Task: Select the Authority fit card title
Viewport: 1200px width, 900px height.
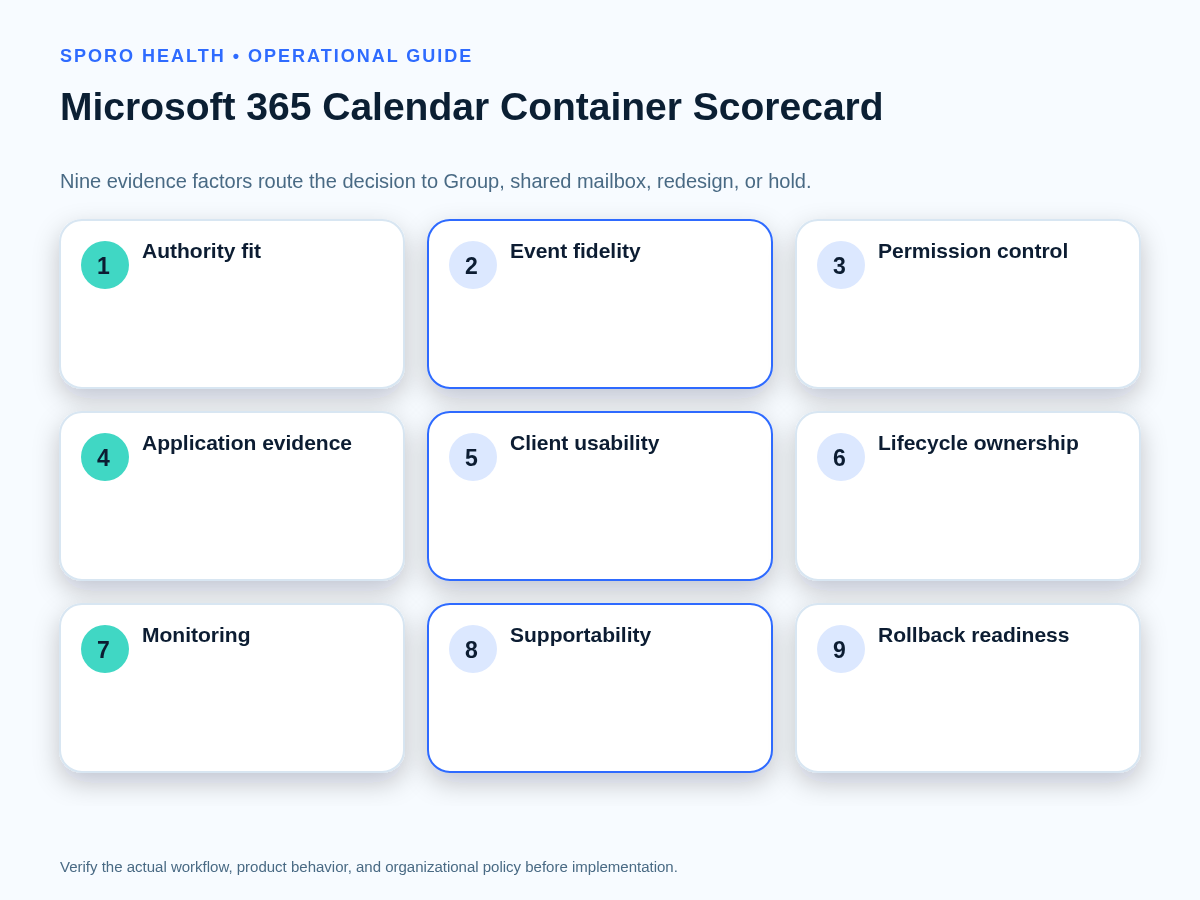Action: 201,251
